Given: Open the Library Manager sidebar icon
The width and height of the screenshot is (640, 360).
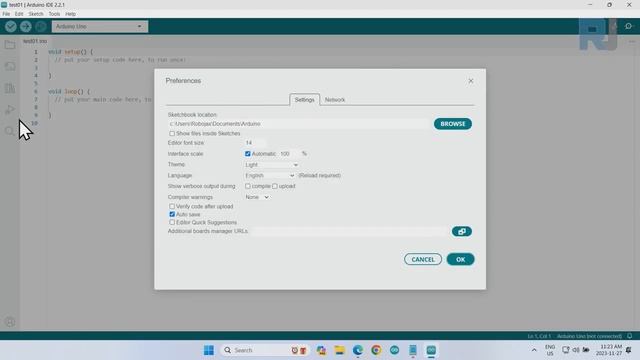Looking at the screenshot, I should [x=10, y=88].
